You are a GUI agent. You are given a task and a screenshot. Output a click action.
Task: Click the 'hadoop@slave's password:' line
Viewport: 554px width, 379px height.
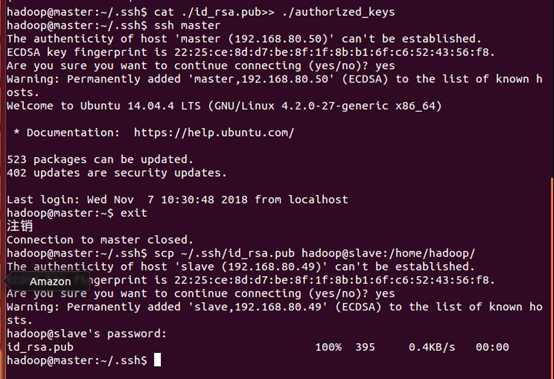pos(87,334)
